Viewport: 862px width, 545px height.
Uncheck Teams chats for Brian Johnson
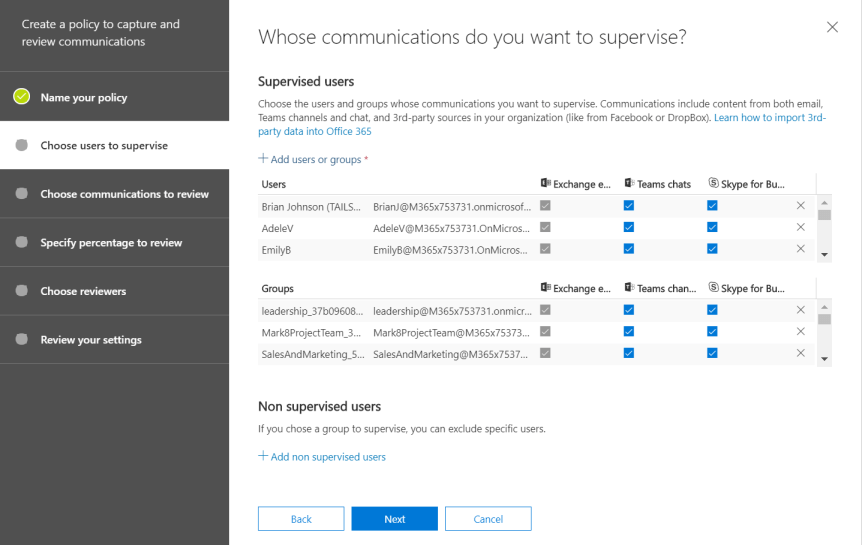[x=628, y=205]
